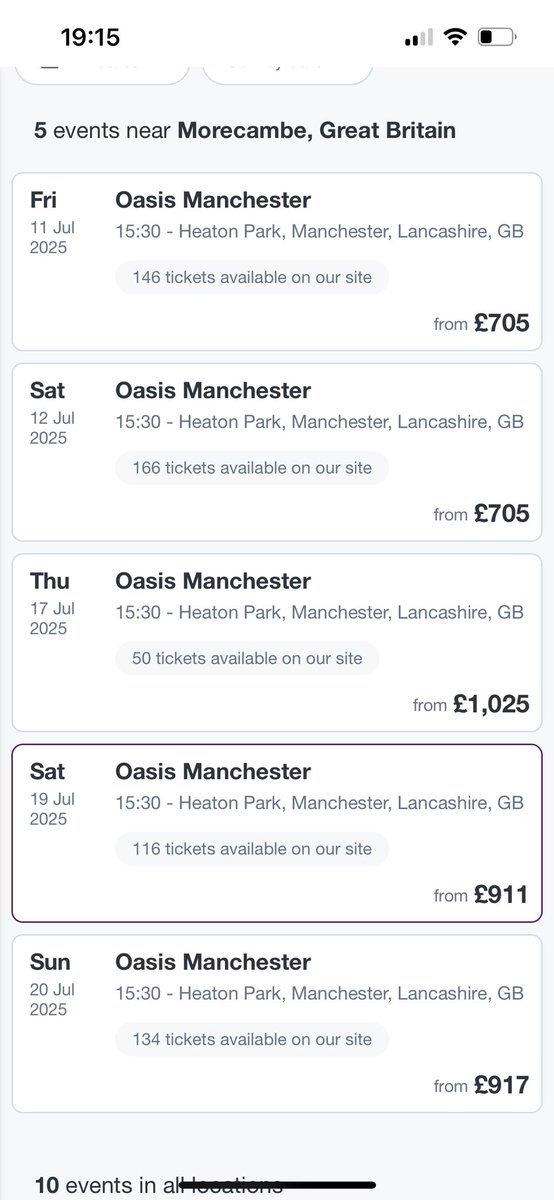
Task: Tap the 146 tickets available badge
Action: coord(252,277)
